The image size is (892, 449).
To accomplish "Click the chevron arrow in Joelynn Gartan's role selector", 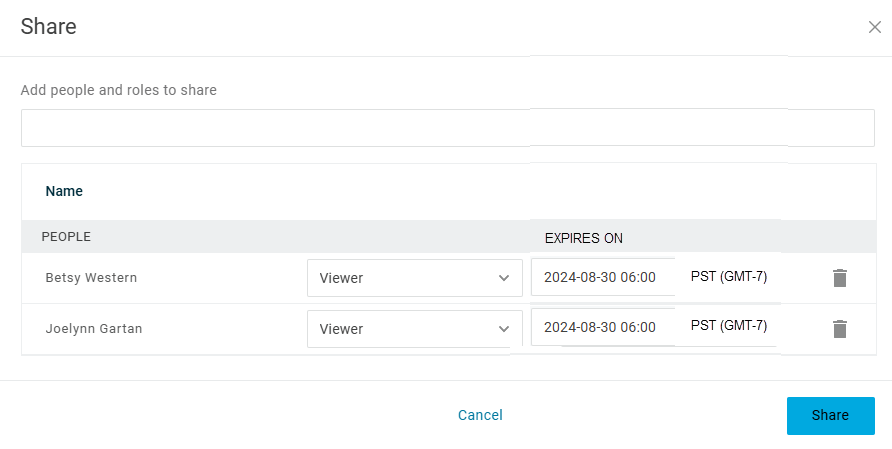I will [x=504, y=329].
